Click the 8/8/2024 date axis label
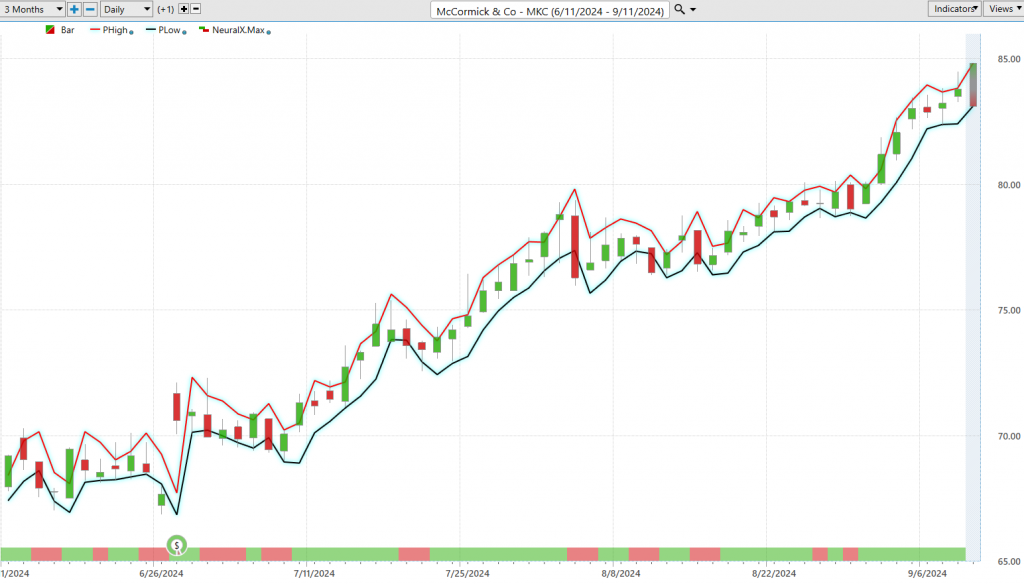Screen dimensions: 1024x584 click(620, 574)
